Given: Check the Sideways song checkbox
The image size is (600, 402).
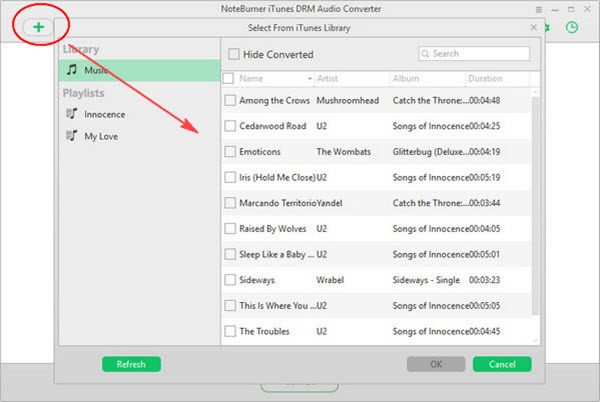Looking at the screenshot, I should 230,280.
